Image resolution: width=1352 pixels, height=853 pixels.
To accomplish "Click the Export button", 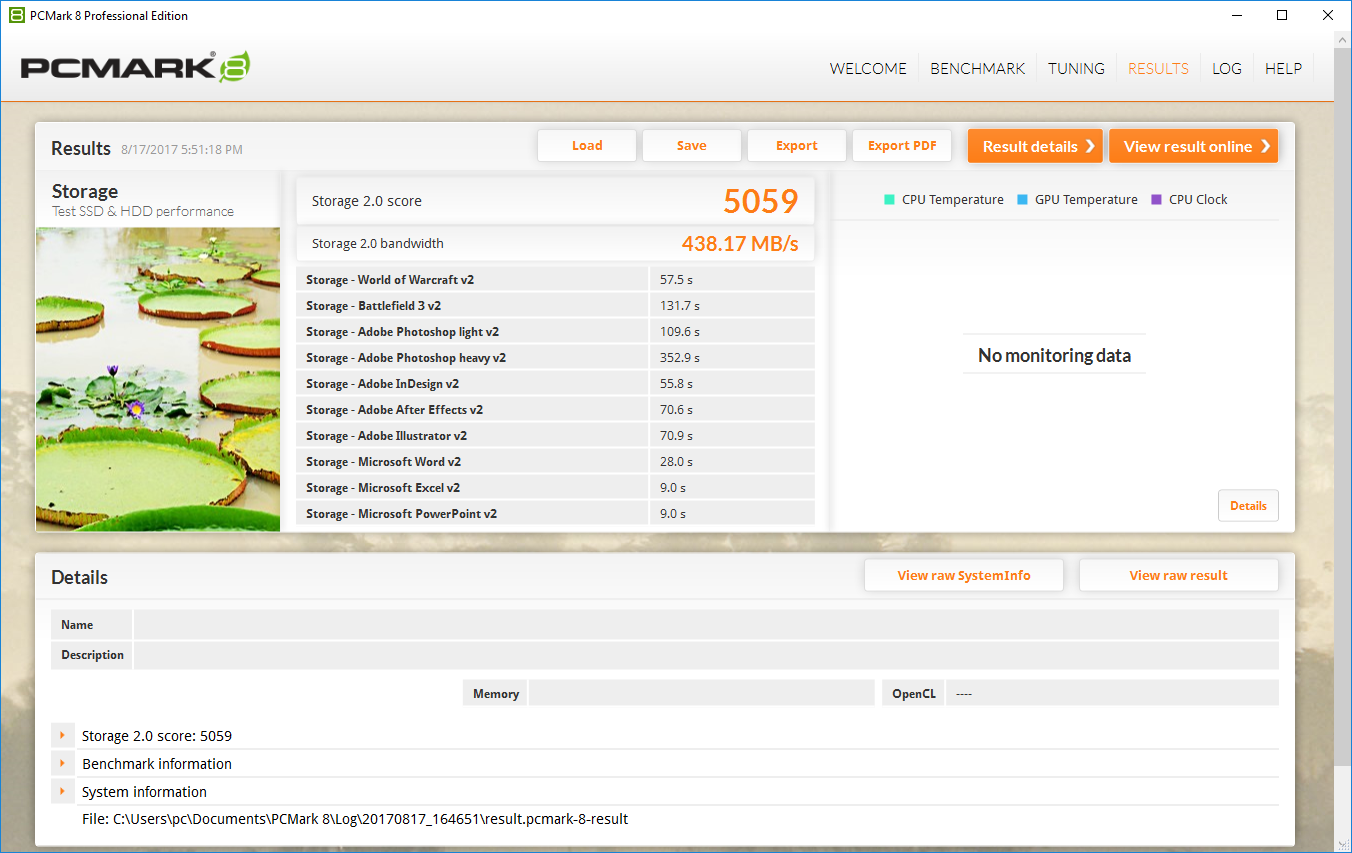I will (796, 145).
